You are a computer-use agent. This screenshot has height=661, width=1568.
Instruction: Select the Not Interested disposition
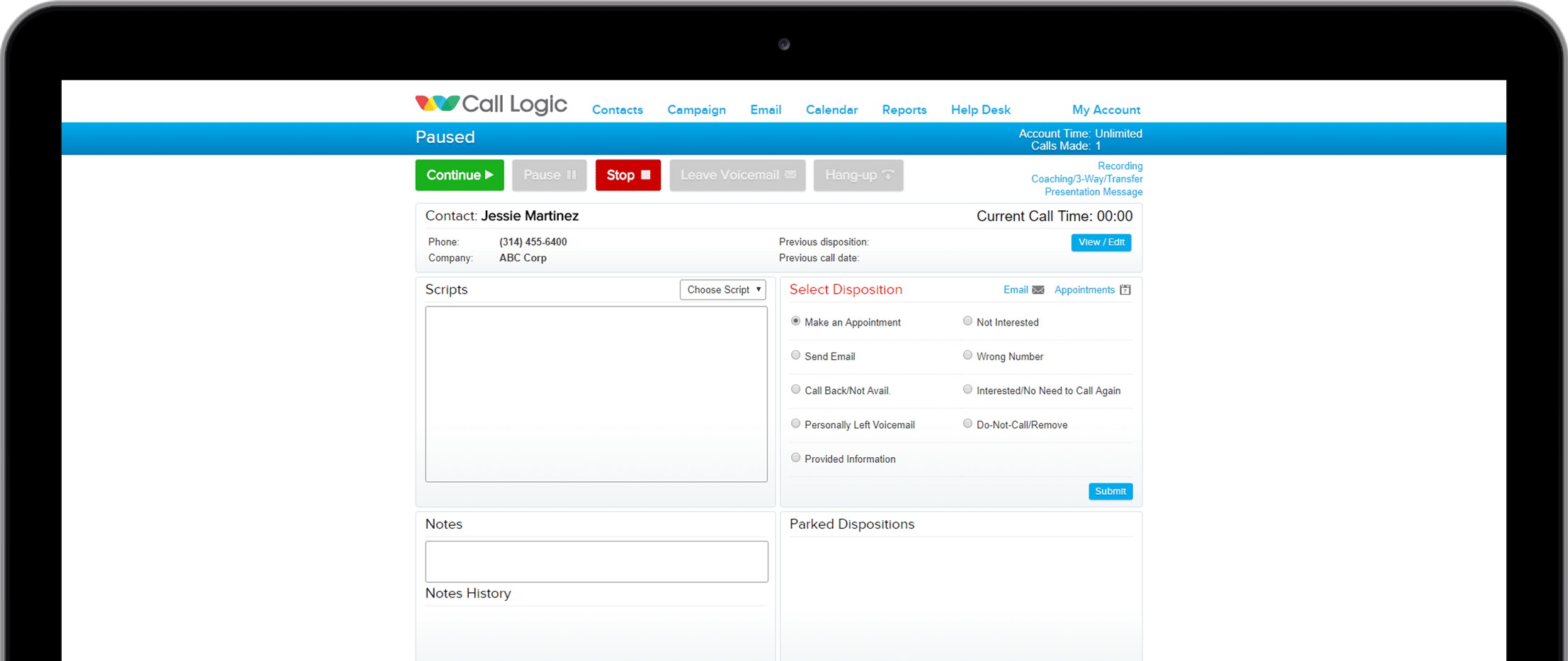pos(967,321)
